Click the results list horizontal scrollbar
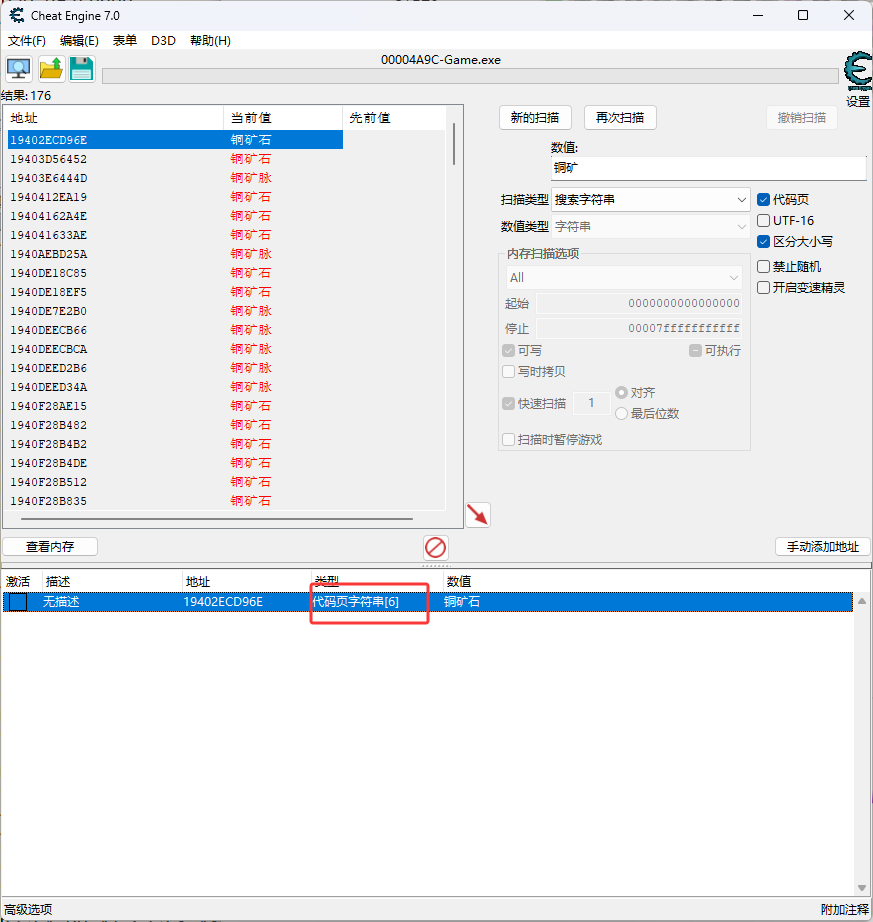 (217, 519)
